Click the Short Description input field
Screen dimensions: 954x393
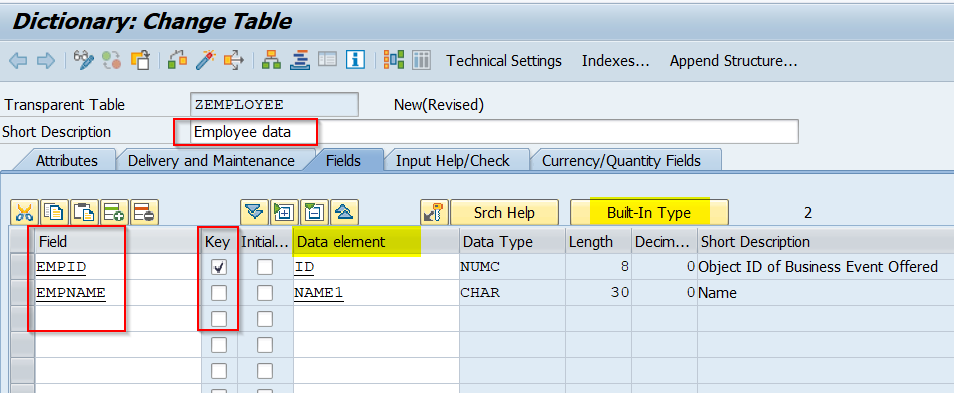(493, 131)
